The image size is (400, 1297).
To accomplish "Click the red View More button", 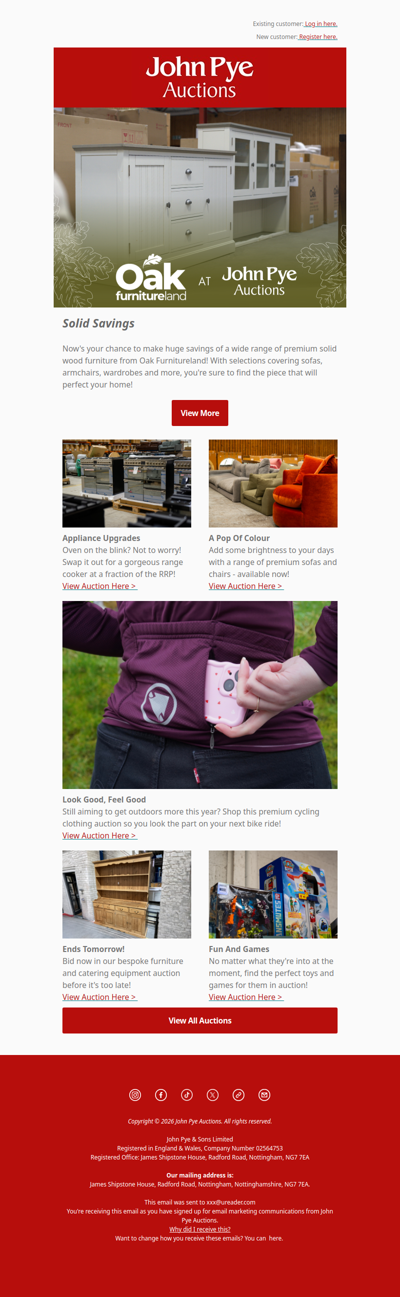I will coord(200,413).
